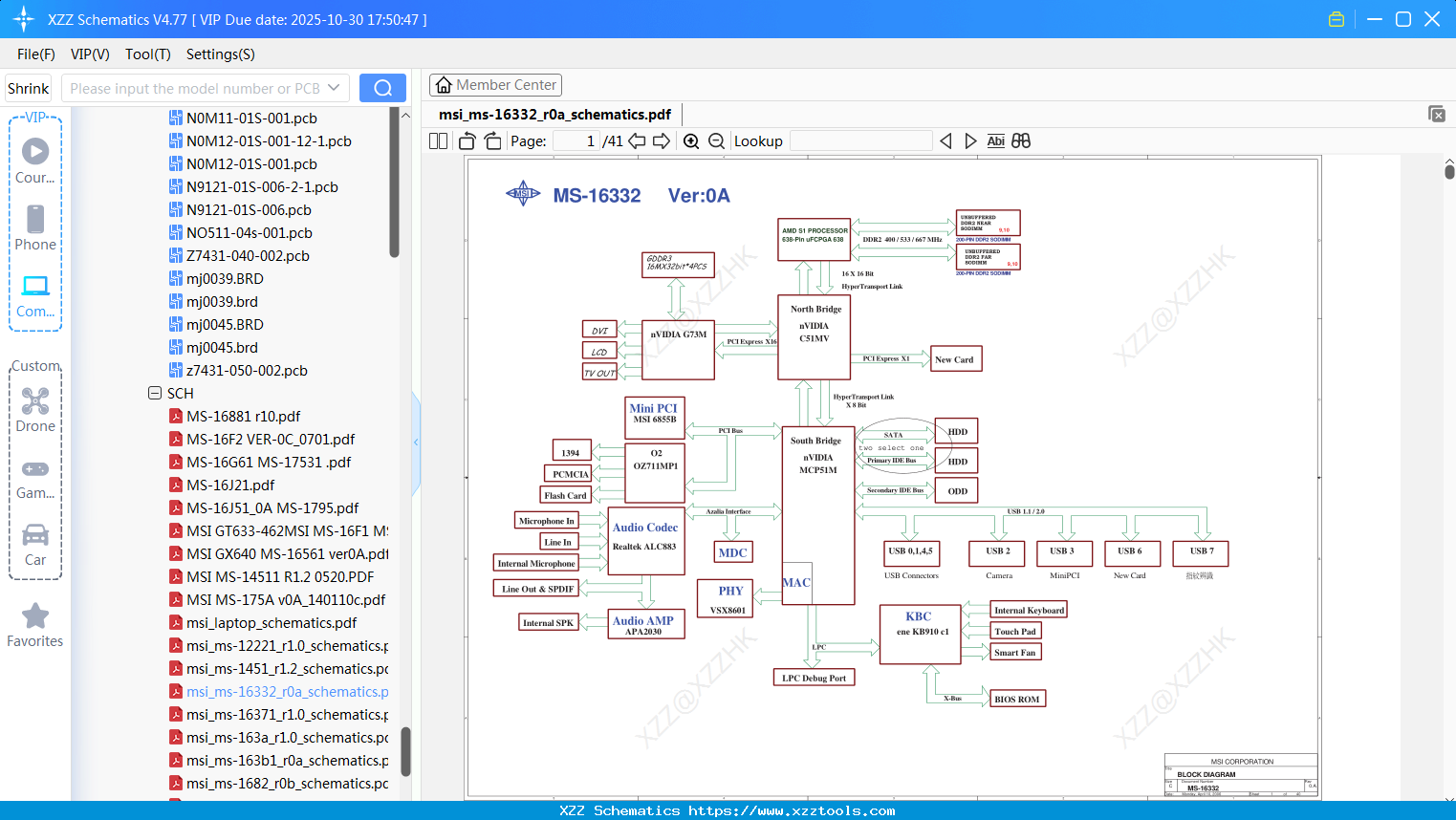The width and height of the screenshot is (1456, 820).
Task: Click the binoculars search icon
Action: (x=1021, y=141)
